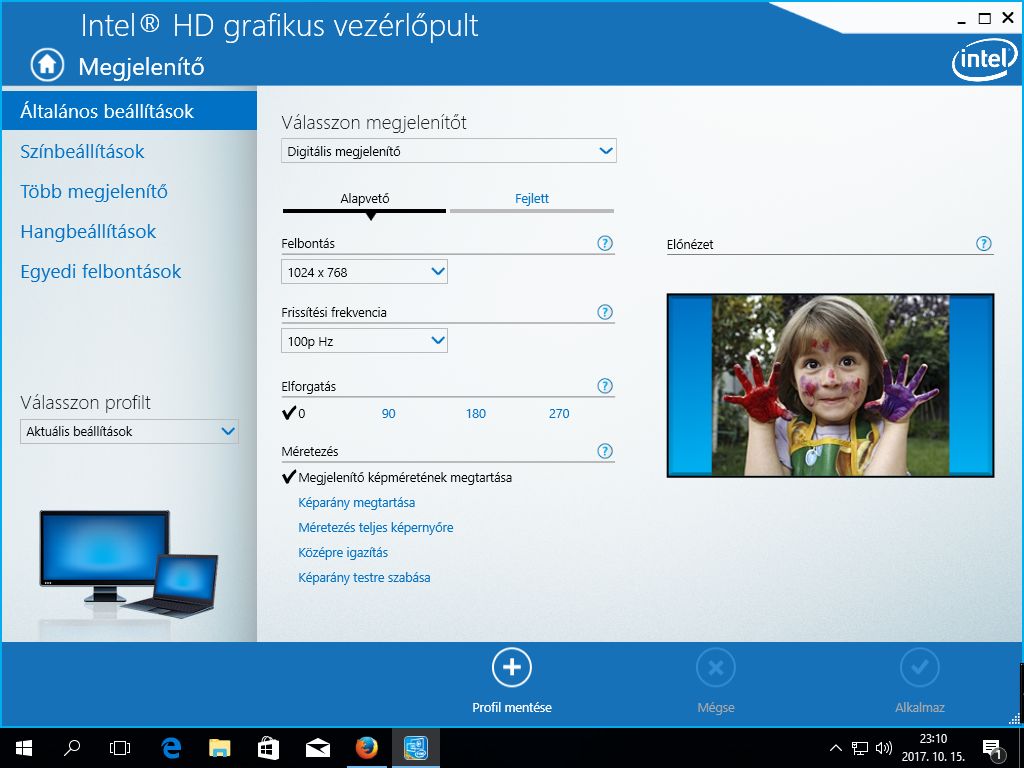Select 270 degree rotation
The height and width of the screenshot is (768, 1024).
tap(559, 413)
